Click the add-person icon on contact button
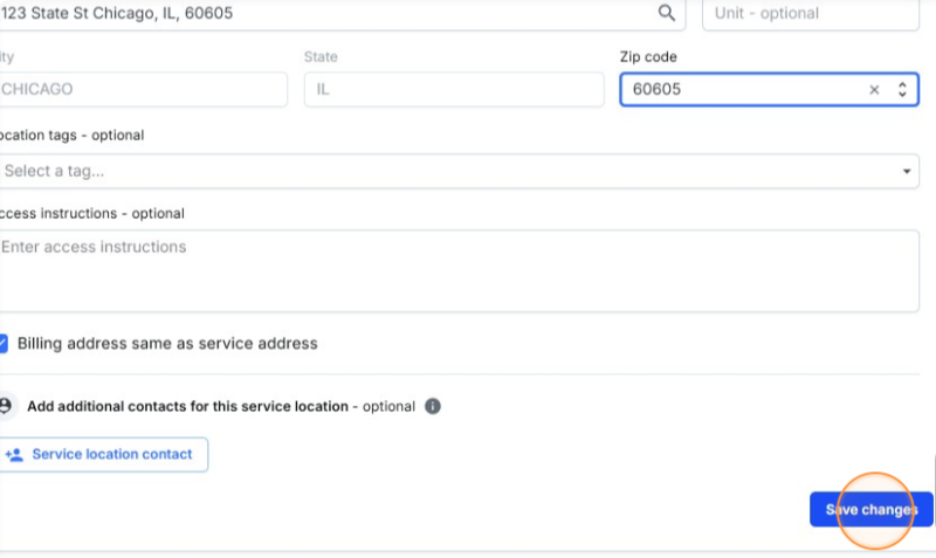Viewport: 936px width, 558px height. tap(14, 455)
